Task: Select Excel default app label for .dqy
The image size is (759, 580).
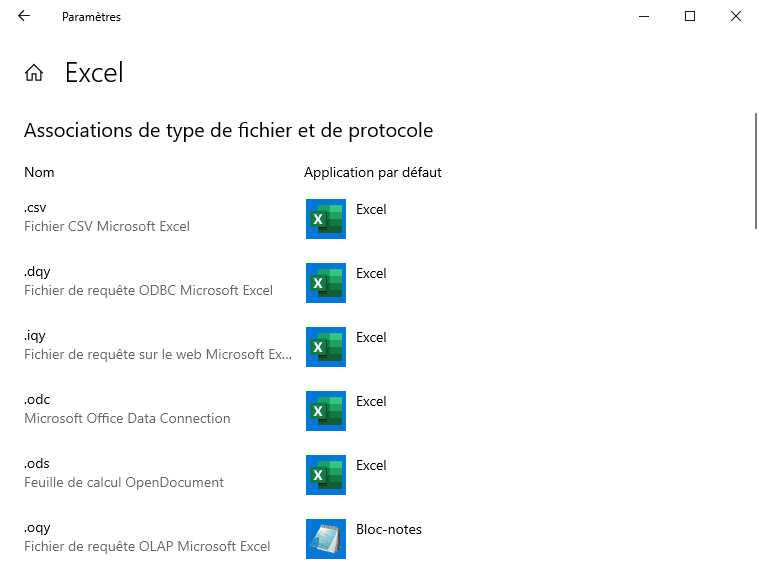Action: tap(371, 274)
